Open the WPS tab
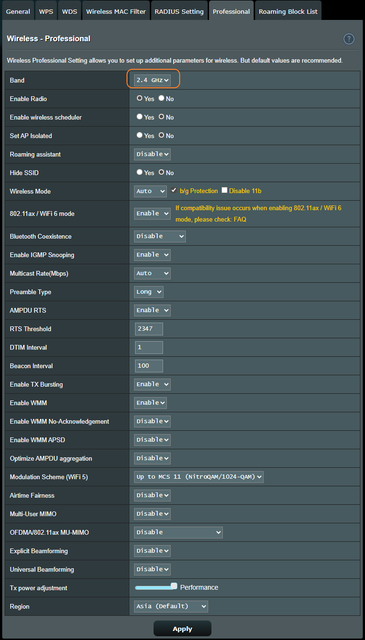The width and height of the screenshot is (365, 640). point(46,11)
